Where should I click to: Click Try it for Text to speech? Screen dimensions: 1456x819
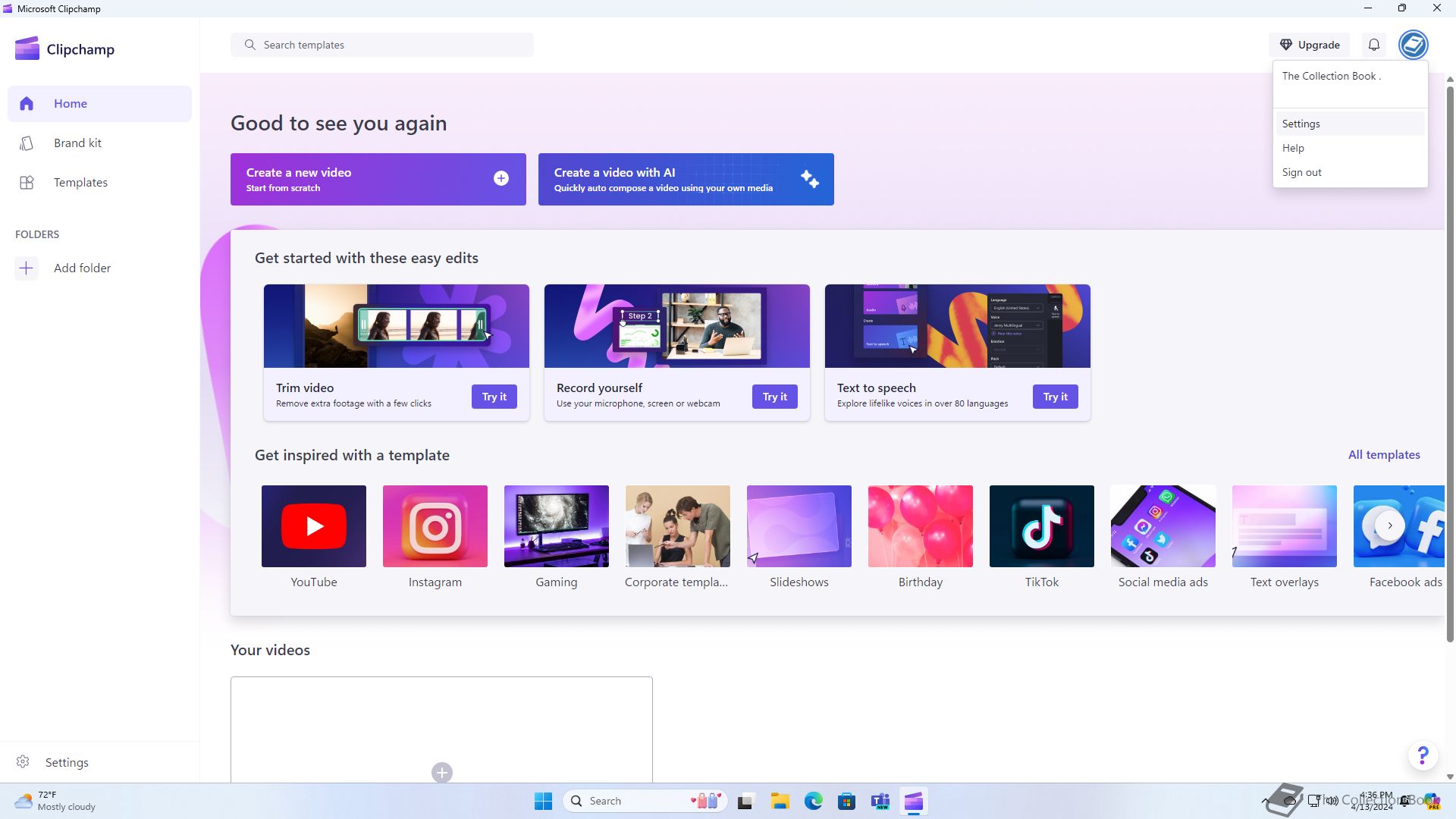(x=1056, y=397)
